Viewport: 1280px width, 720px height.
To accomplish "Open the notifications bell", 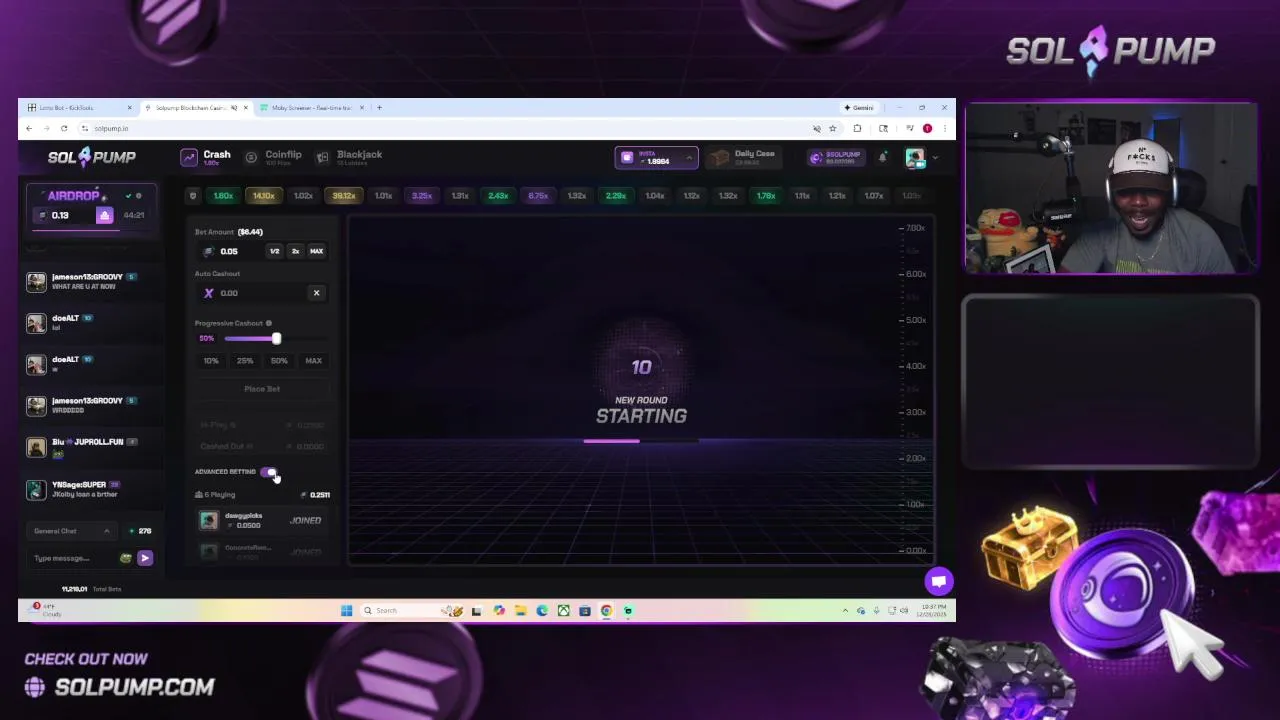I will pyautogui.click(x=882, y=158).
